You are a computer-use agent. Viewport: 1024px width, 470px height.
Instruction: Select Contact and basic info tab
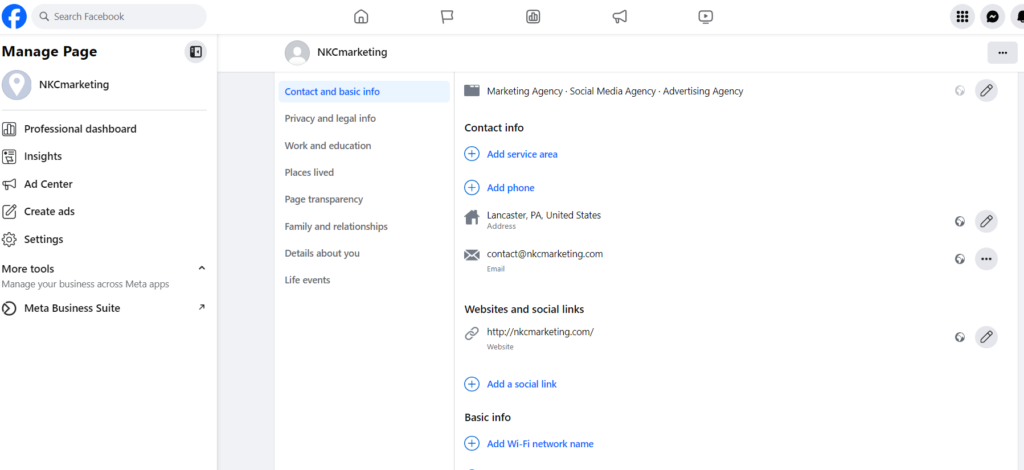pos(364,92)
